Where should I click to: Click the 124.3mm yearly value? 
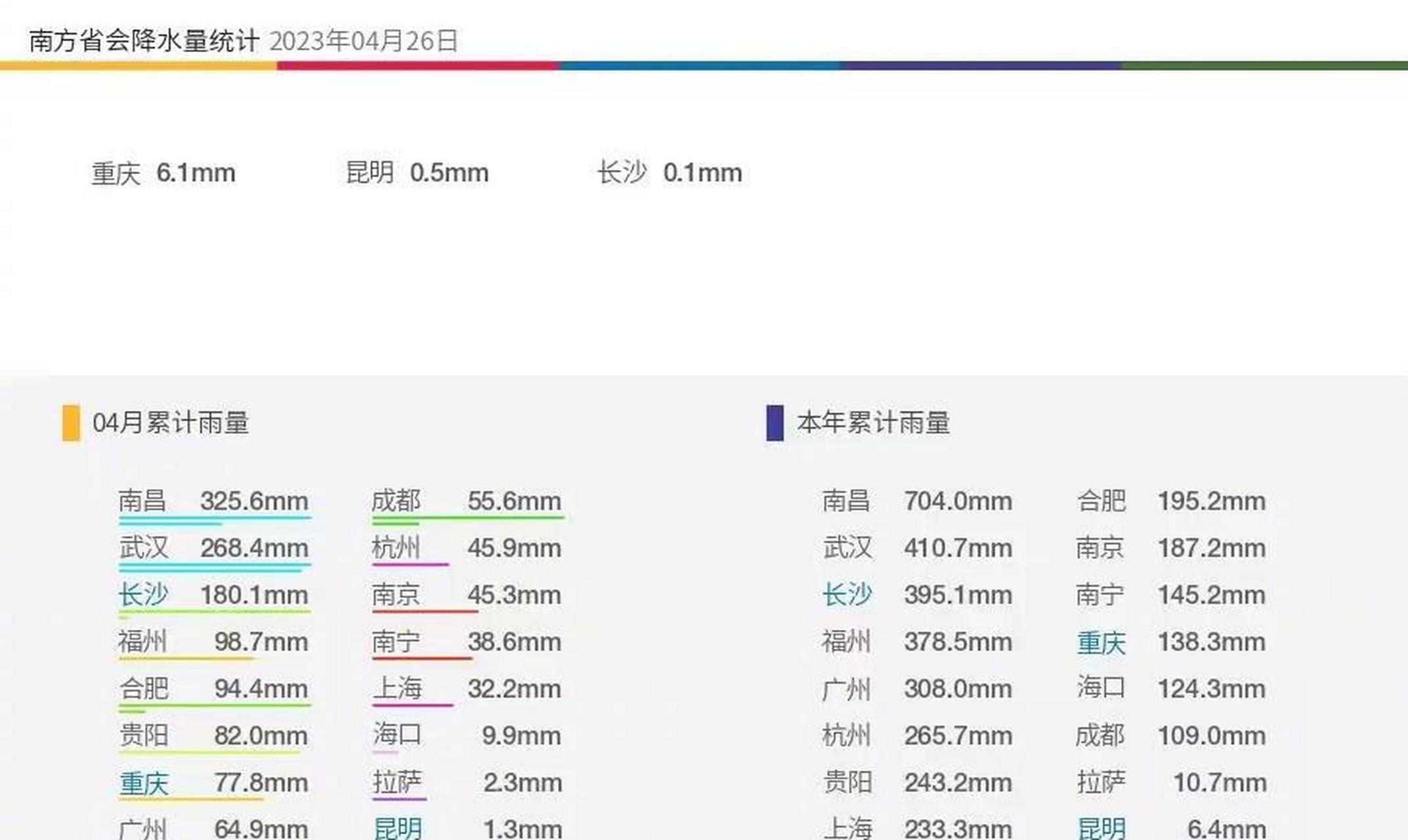(x=1212, y=689)
